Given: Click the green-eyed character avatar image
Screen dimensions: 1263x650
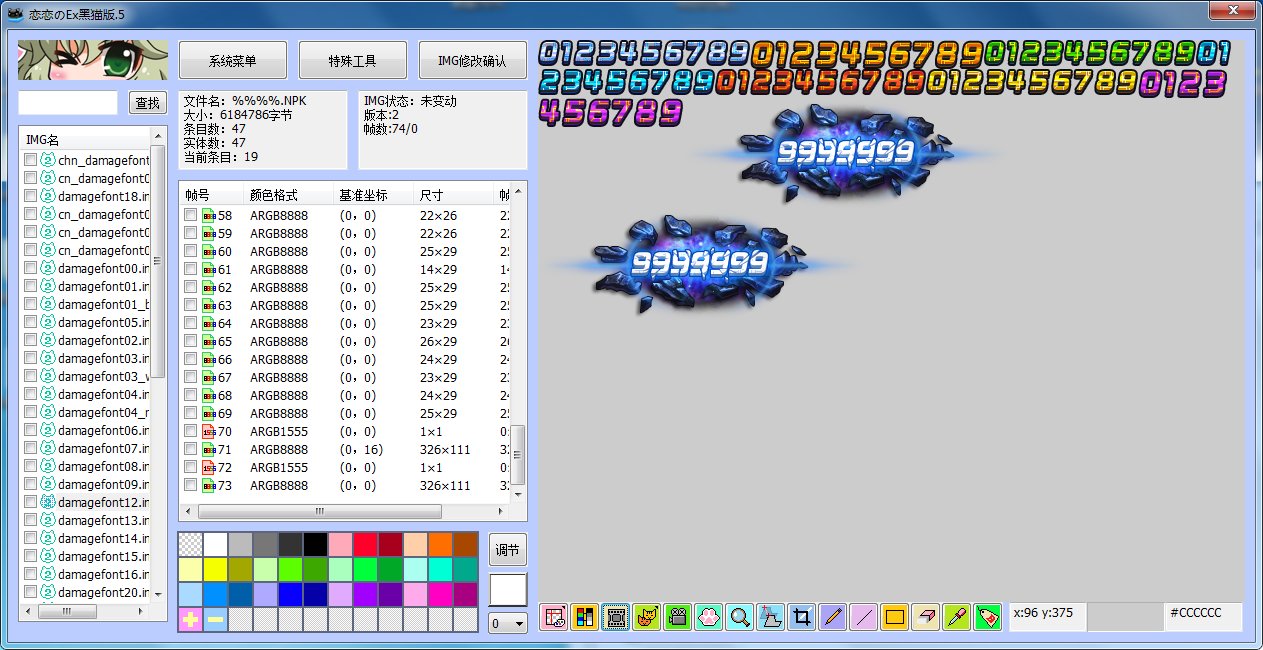Looking at the screenshot, I should click(x=92, y=60).
